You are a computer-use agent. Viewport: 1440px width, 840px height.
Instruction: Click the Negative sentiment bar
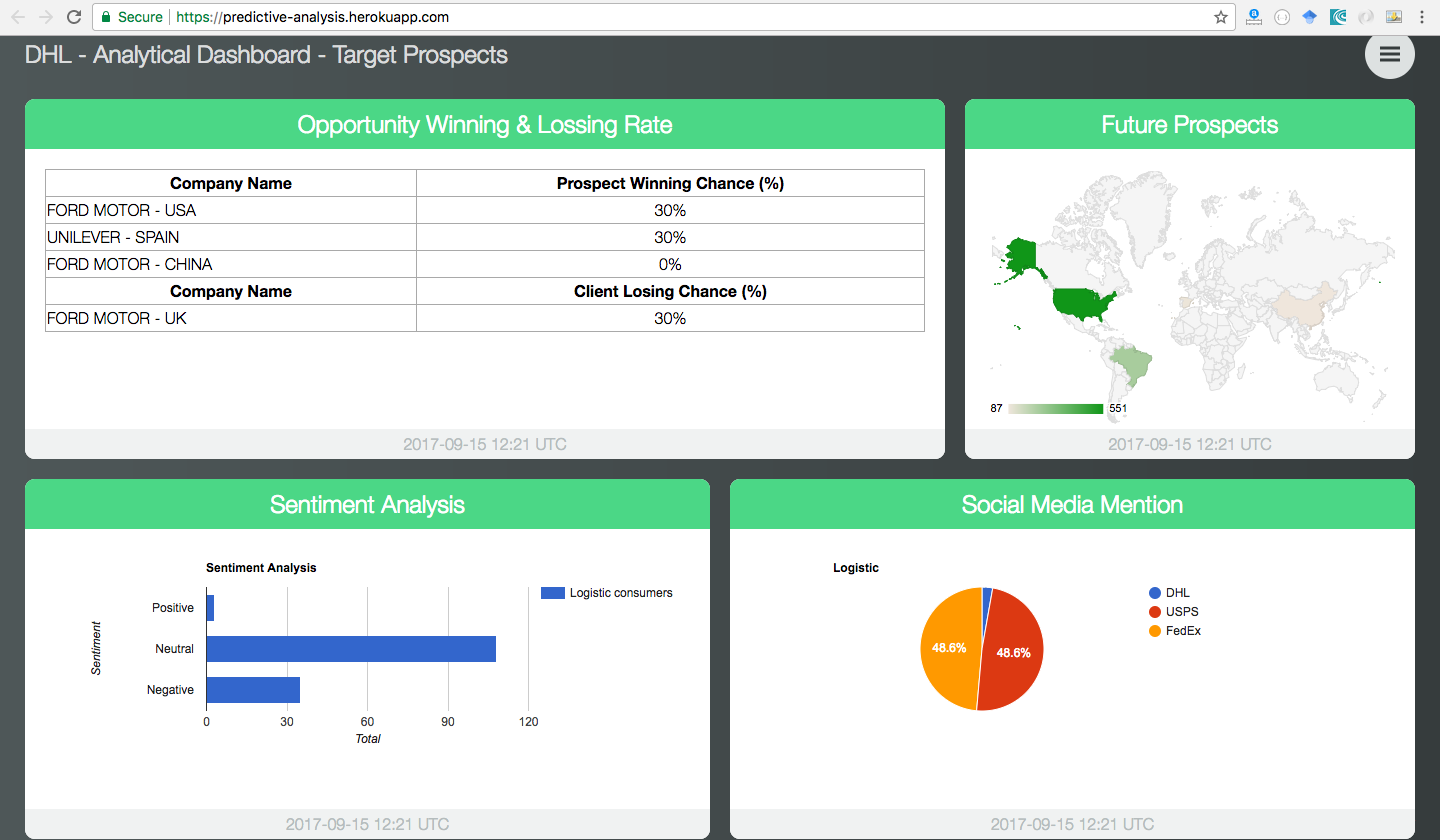[253, 690]
